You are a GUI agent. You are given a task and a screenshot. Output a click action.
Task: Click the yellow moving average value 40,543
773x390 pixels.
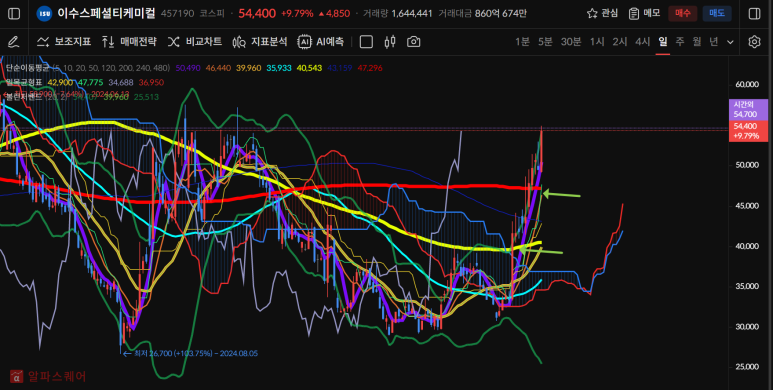(309, 68)
